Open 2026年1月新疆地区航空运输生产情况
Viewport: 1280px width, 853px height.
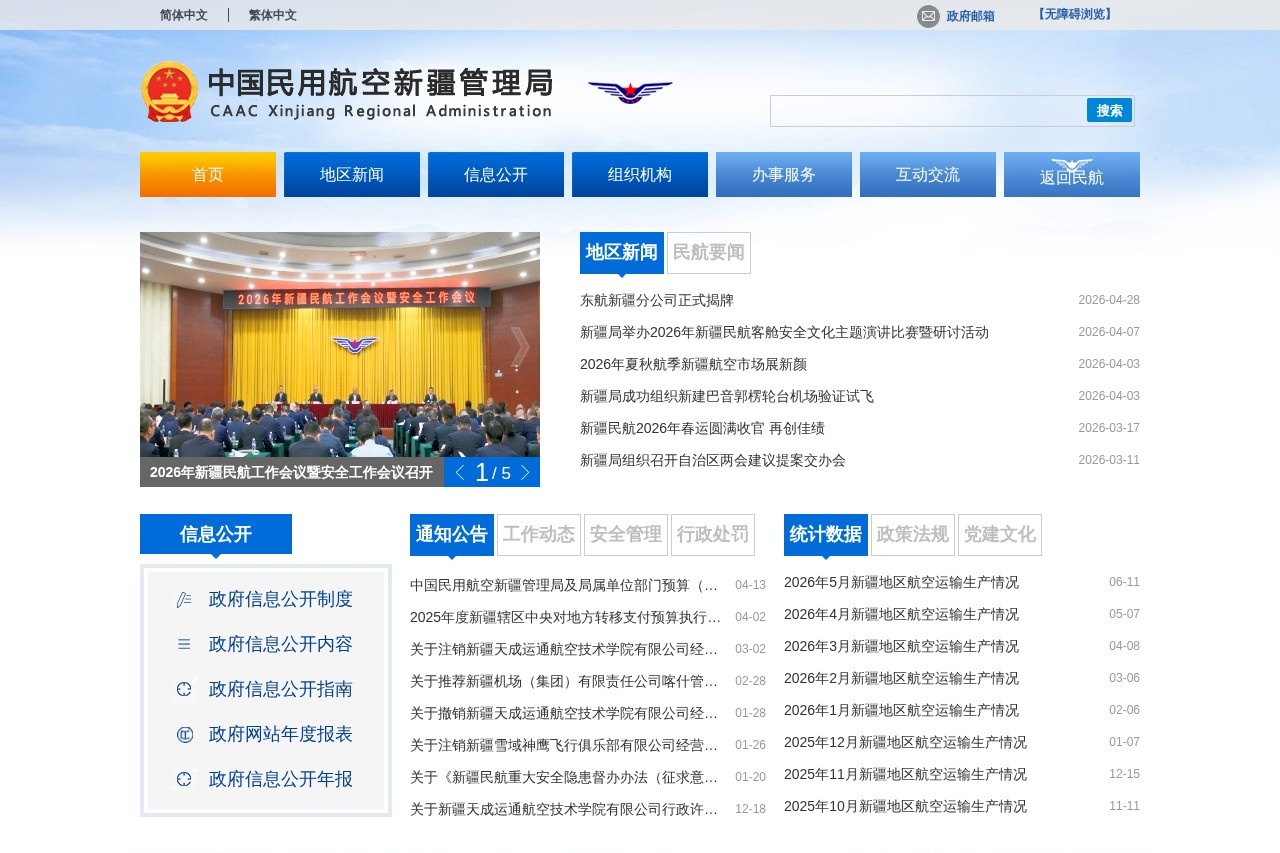pos(901,710)
